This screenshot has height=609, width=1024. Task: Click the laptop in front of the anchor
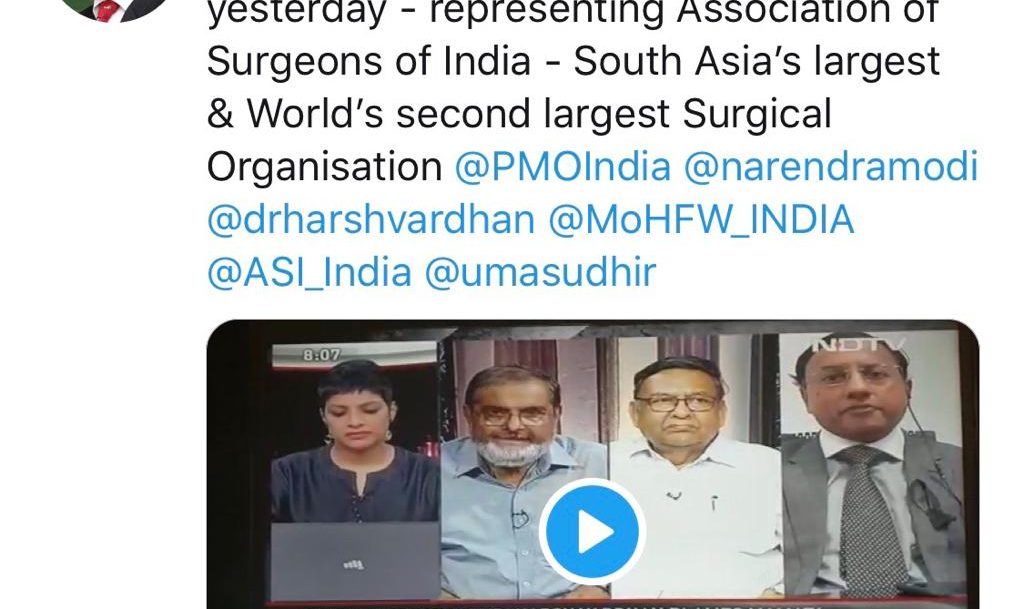[355, 561]
